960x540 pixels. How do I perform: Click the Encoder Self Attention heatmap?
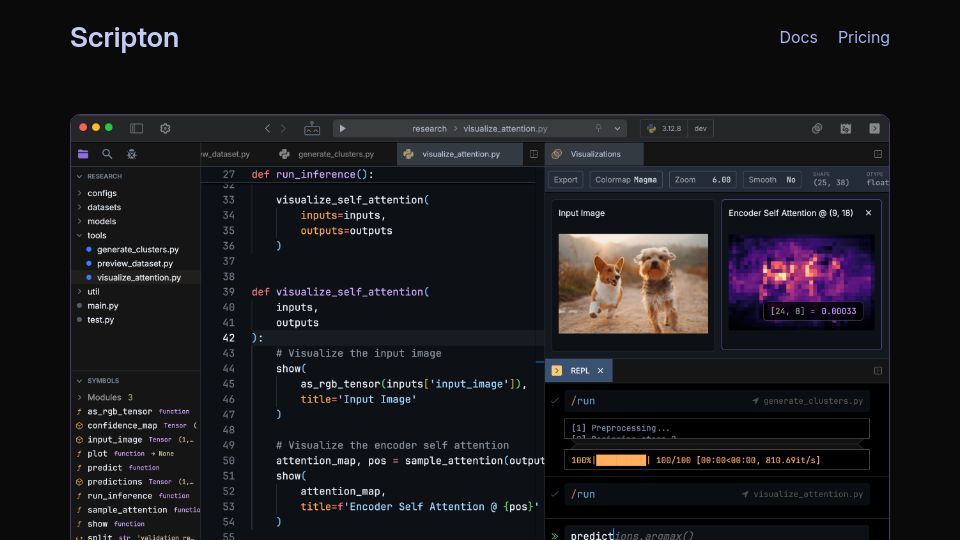801,282
